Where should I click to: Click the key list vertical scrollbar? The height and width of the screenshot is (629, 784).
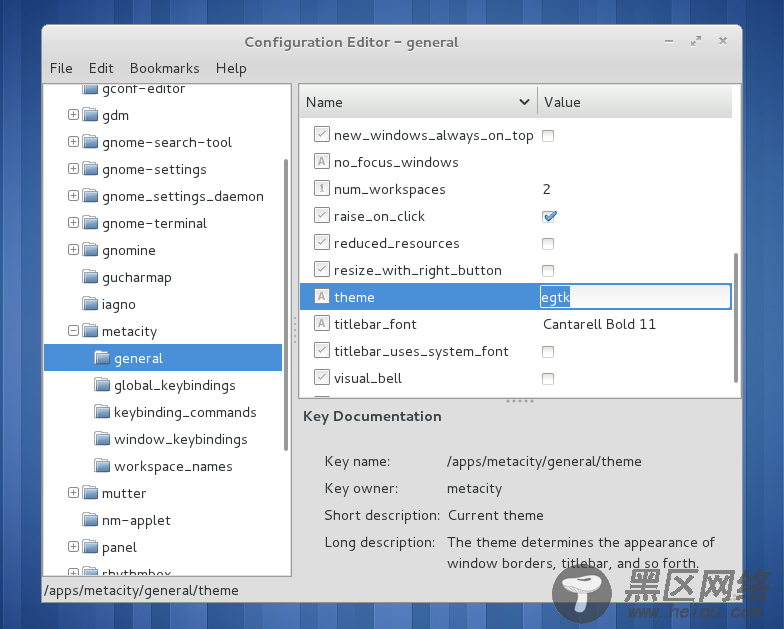(736, 318)
